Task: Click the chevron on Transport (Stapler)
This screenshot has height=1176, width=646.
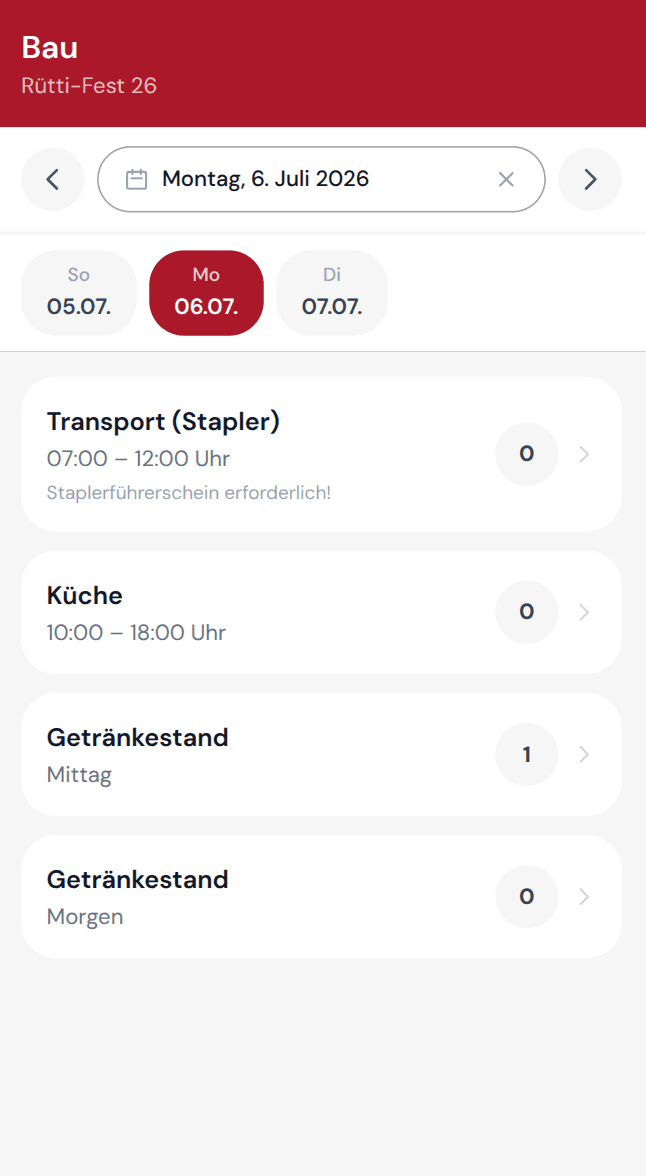Action: click(584, 454)
